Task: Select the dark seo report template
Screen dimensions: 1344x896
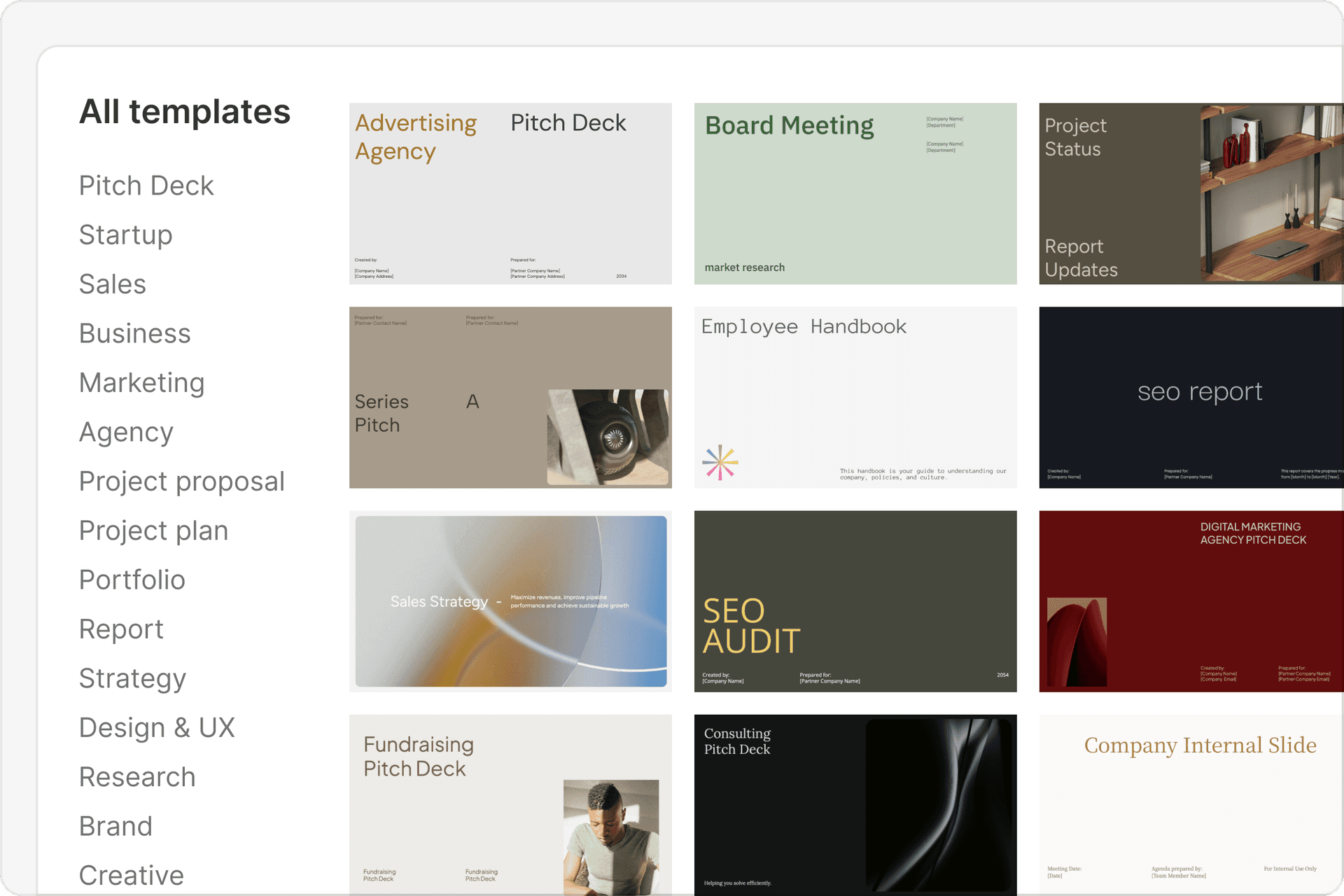Action: pyautogui.click(x=1190, y=398)
